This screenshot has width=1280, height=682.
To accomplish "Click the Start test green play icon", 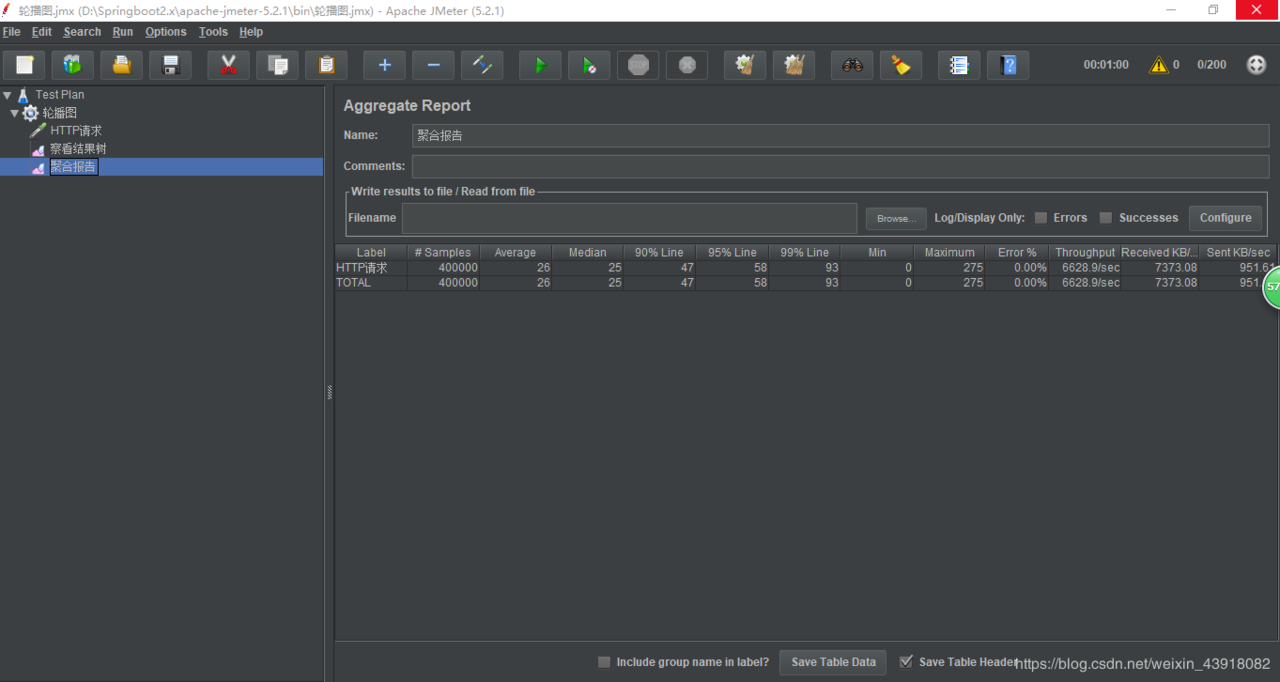I will tap(540, 65).
